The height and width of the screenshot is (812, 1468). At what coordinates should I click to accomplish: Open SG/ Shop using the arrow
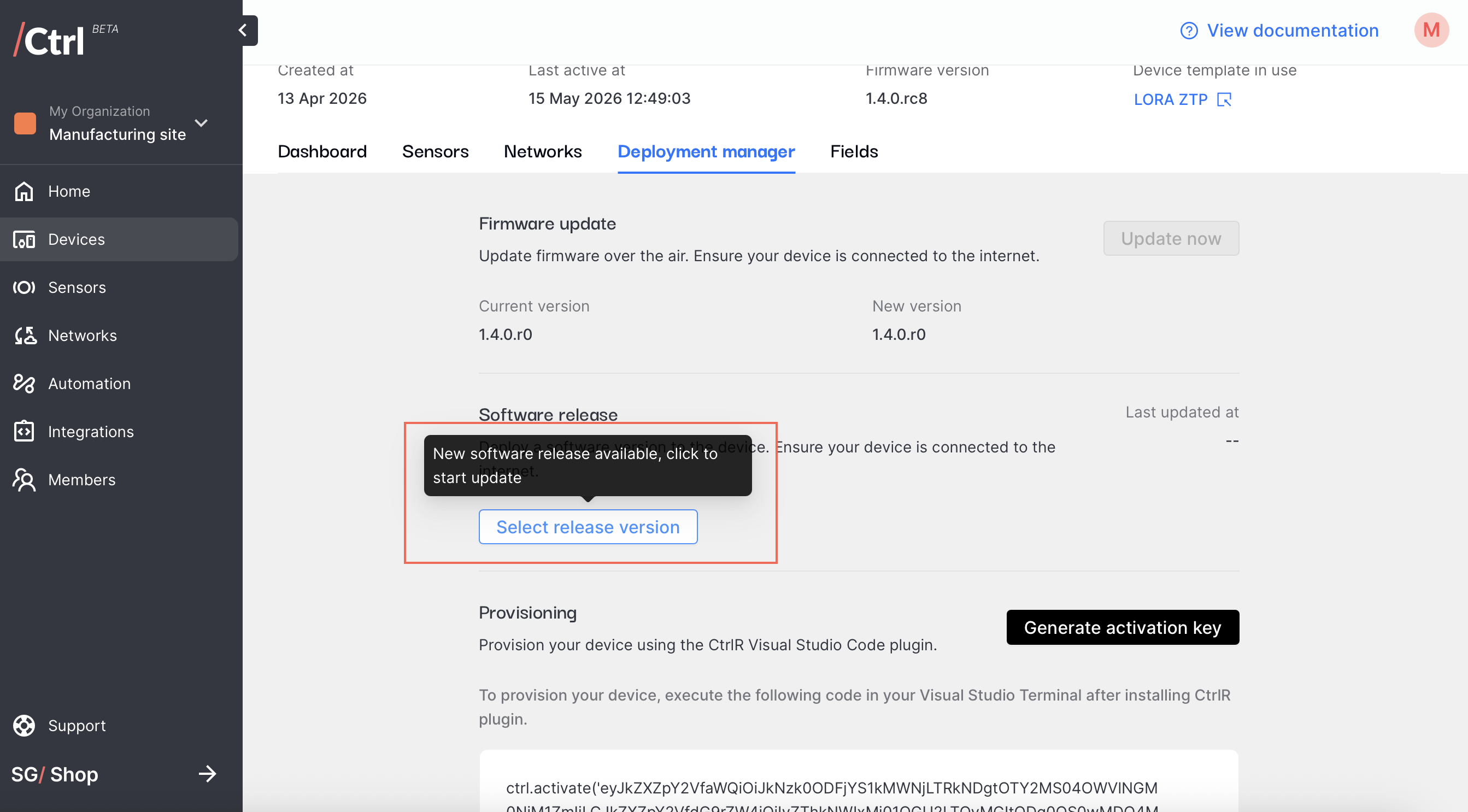[208, 774]
